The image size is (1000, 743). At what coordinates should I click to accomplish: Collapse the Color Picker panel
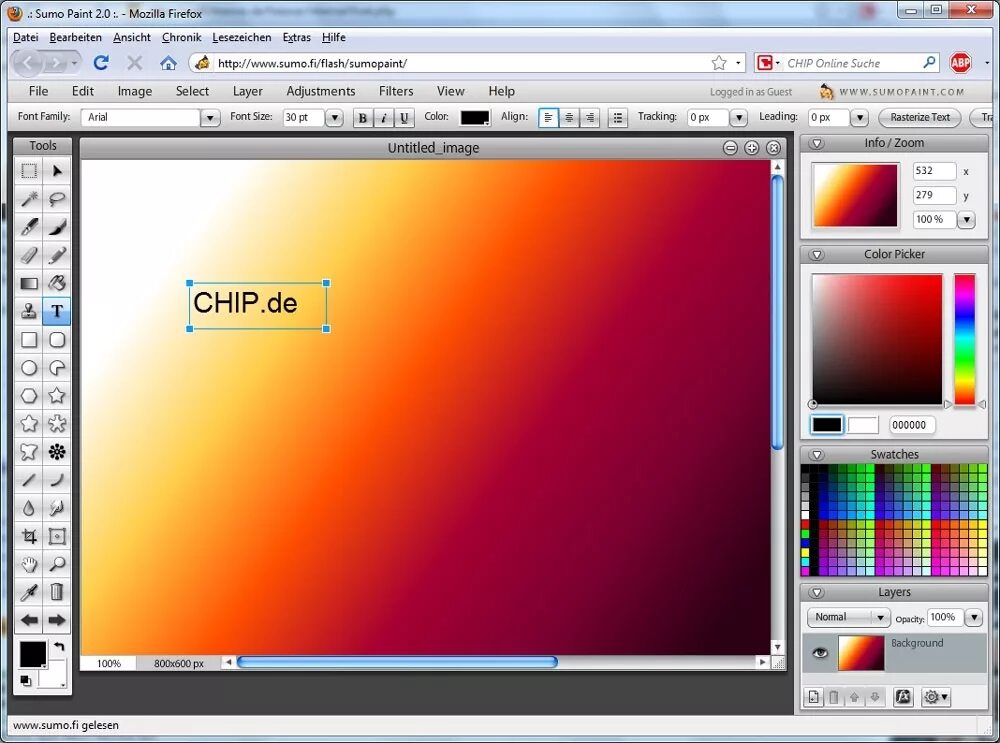coord(816,254)
